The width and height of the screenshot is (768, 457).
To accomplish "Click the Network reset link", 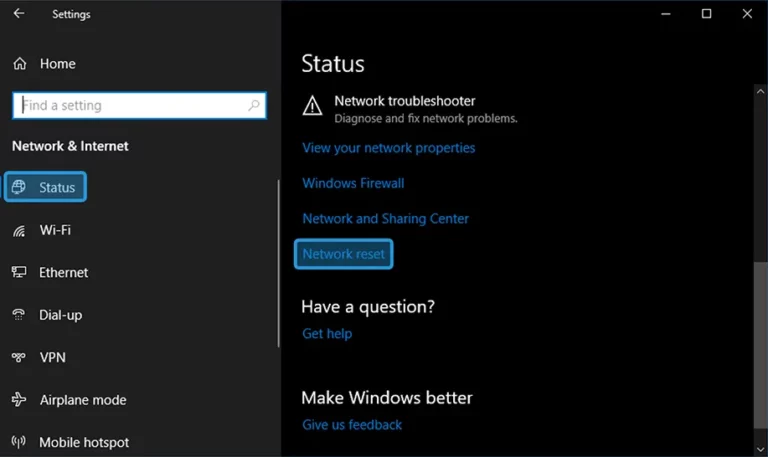I will (x=343, y=254).
